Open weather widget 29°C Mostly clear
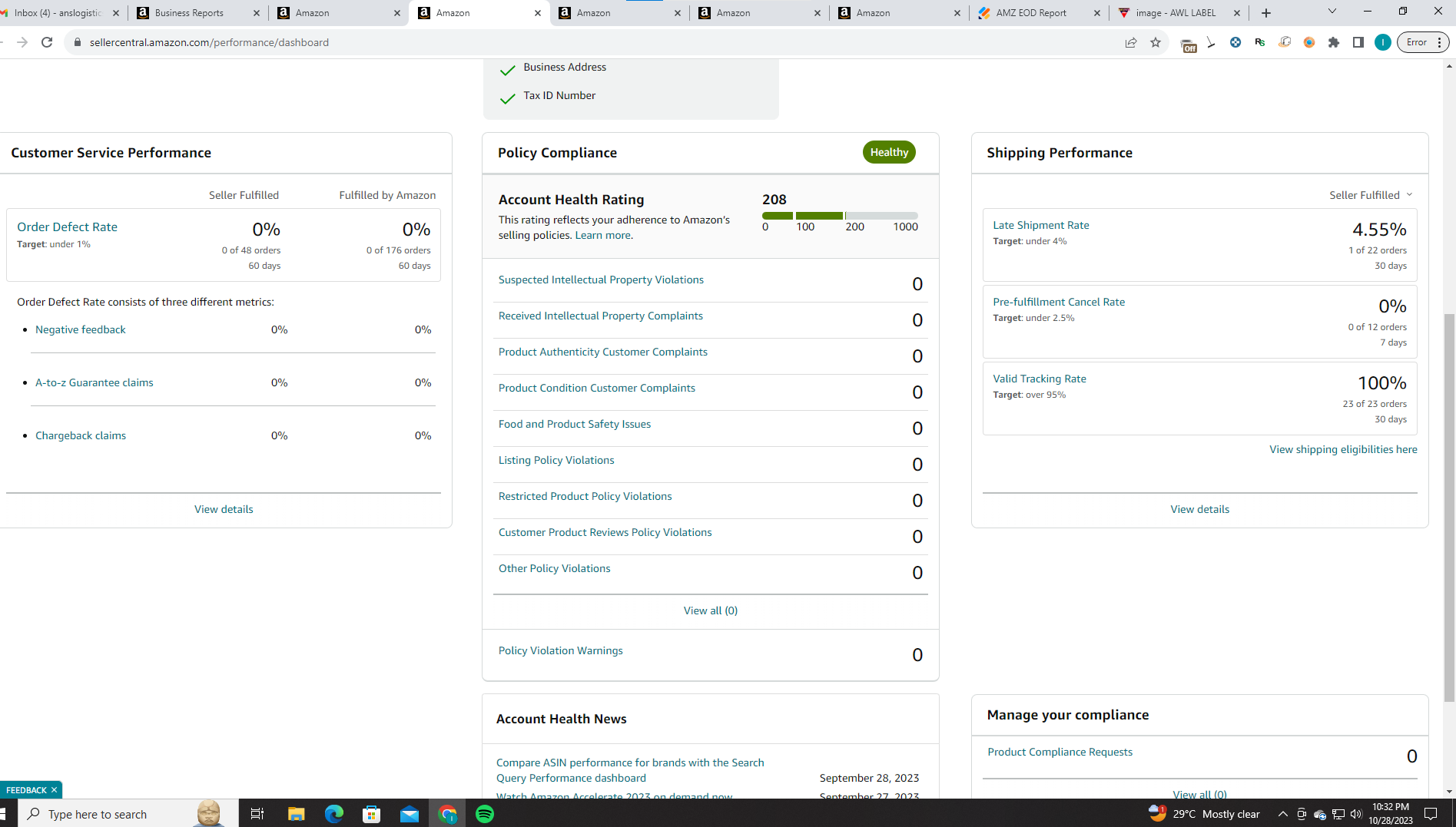The height and width of the screenshot is (827, 1456). (1204, 814)
